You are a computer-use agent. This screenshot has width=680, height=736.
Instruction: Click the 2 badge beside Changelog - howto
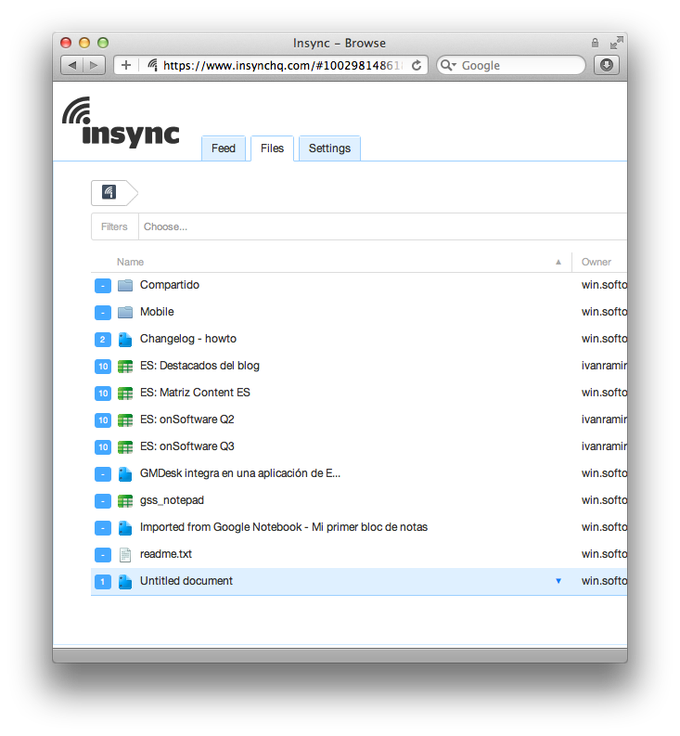coord(103,339)
